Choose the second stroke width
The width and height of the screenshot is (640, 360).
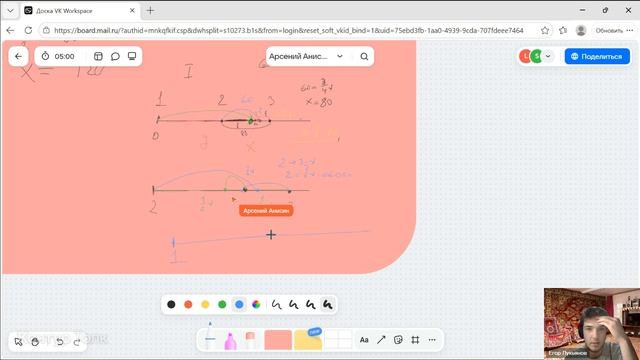293,304
